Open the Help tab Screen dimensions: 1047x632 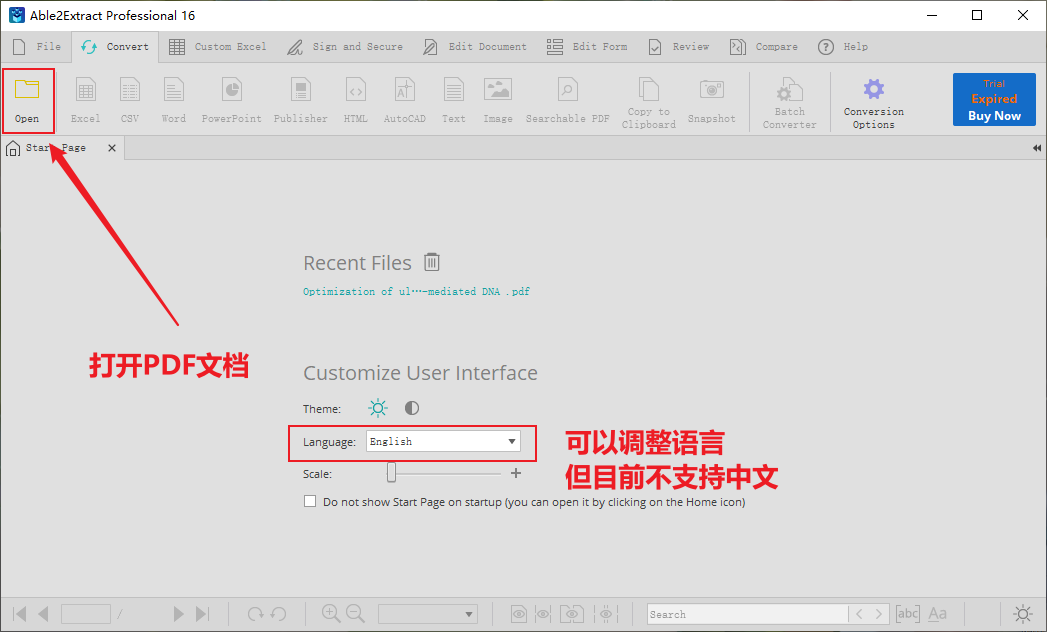(x=843, y=47)
